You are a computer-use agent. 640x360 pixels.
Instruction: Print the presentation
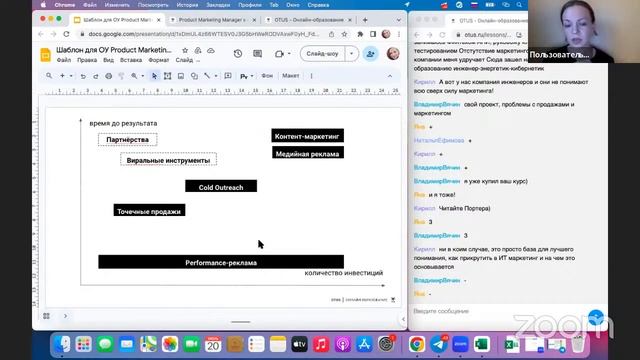click(x=109, y=76)
